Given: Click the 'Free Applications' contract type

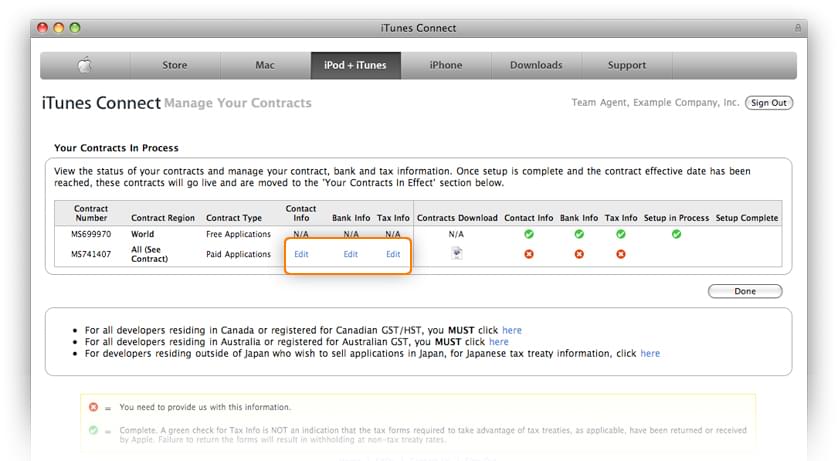Looking at the screenshot, I should tap(238, 234).
